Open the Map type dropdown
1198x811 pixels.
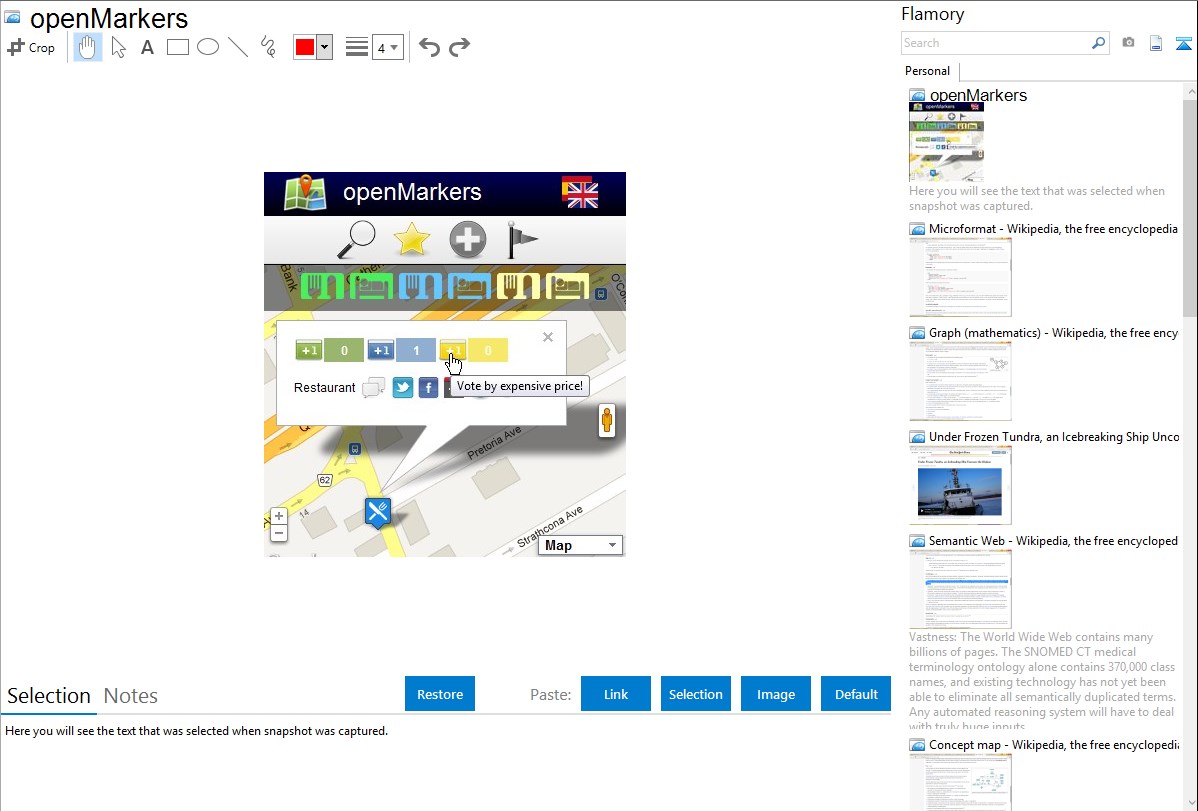581,545
